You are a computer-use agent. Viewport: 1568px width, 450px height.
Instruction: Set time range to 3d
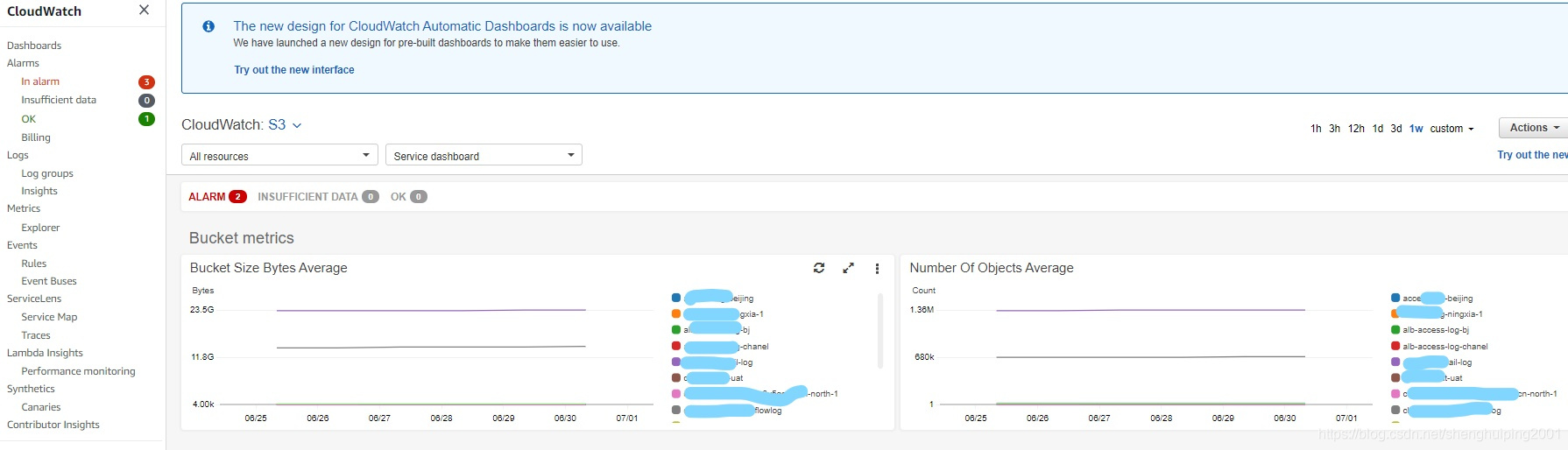(x=1396, y=129)
